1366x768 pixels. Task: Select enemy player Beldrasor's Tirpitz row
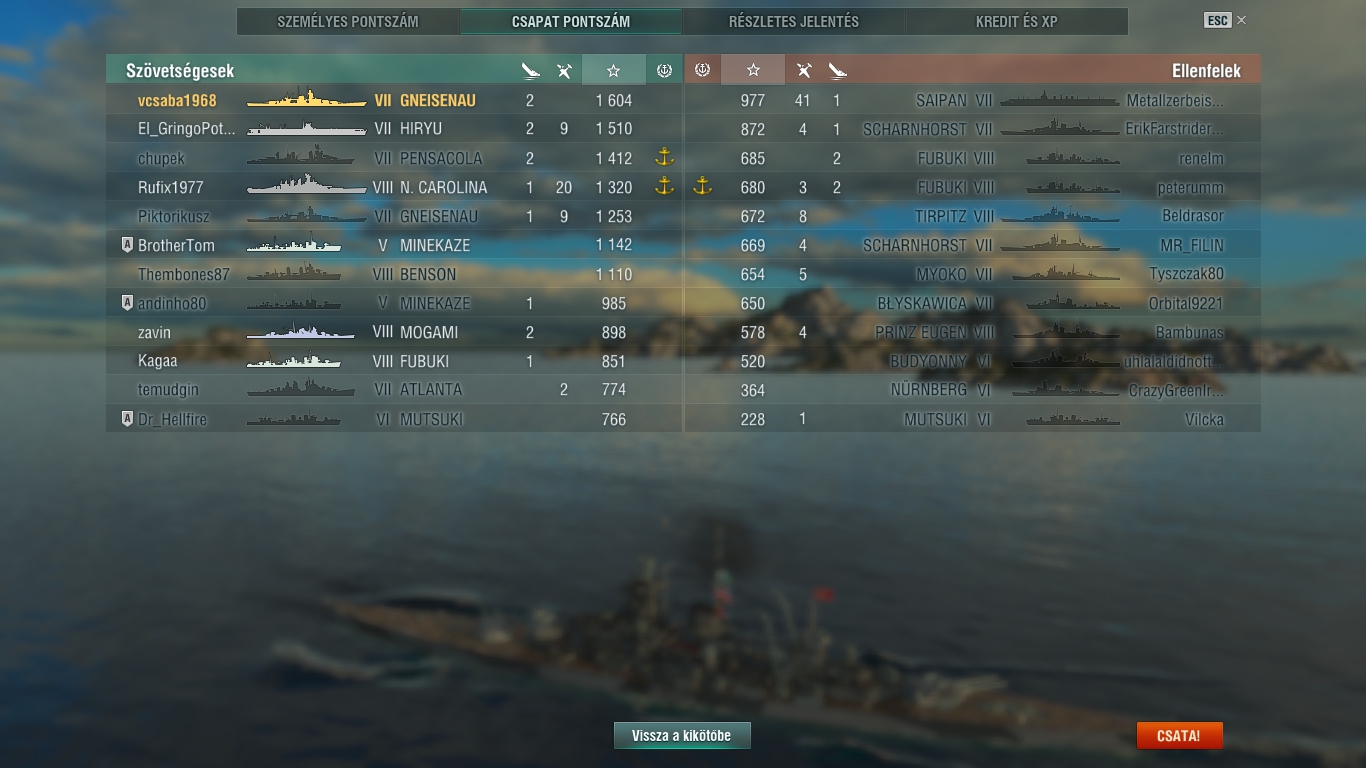972,216
